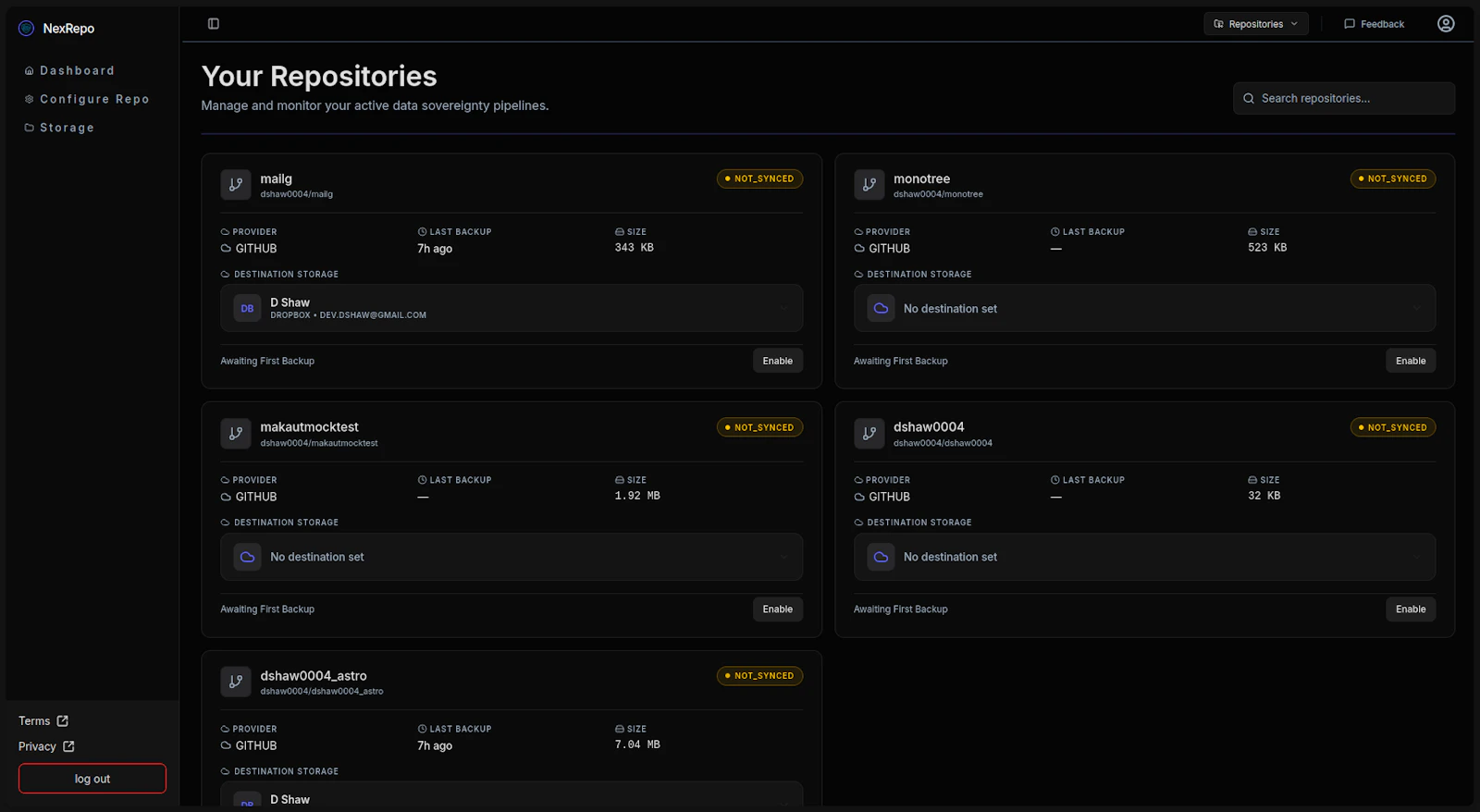Click NOT_SYNCED badge on makautmocktest
This screenshot has width=1480, height=812.
pyautogui.click(x=759, y=427)
